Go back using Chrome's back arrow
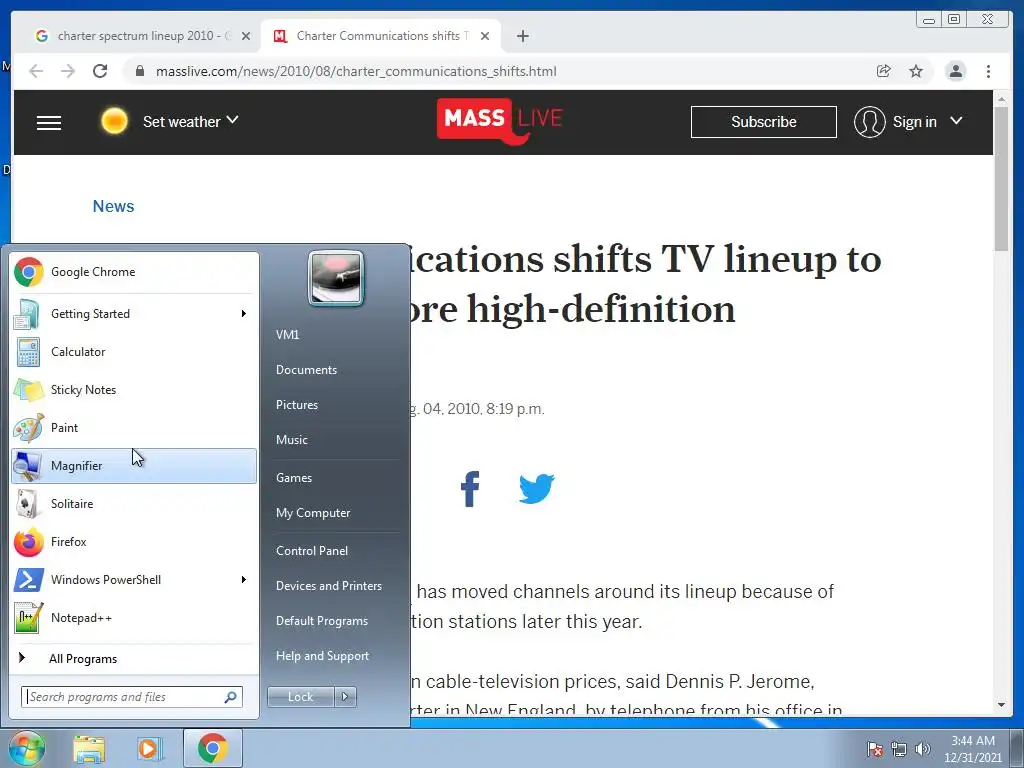1024x768 pixels. pyautogui.click(x=36, y=71)
